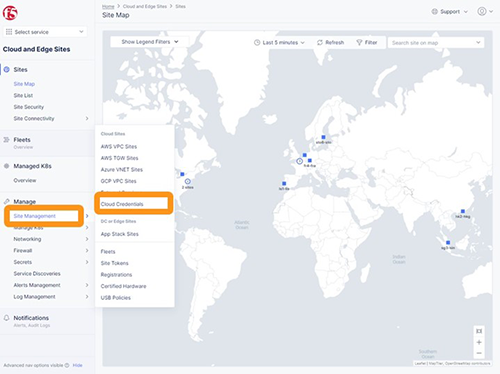
Task: Open the Last 5 minutes time dropdown
Action: tap(279, 43)
